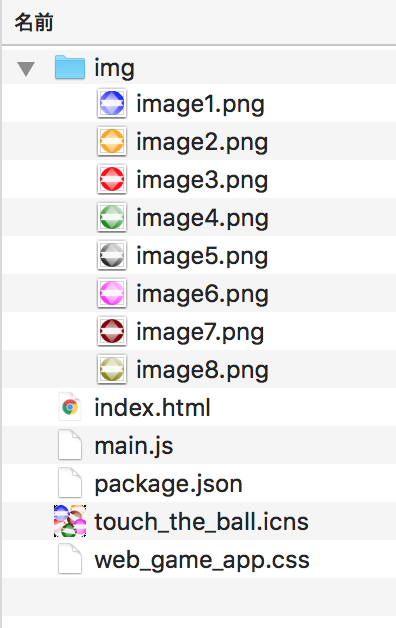396x628 pixels.
Task: Click the blank document icon of web_game_app.css
Action: point(70,559)
